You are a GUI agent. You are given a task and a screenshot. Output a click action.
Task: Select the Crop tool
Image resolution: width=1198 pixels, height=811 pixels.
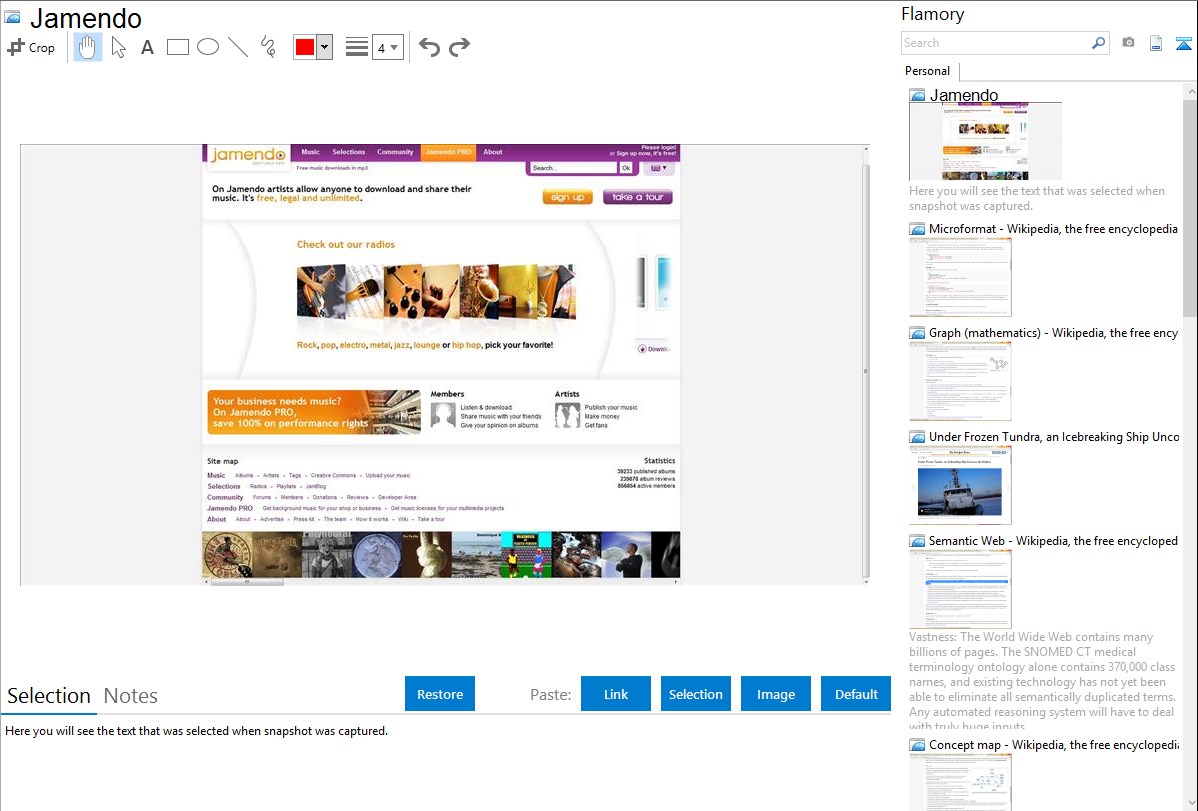click(31, 47)
